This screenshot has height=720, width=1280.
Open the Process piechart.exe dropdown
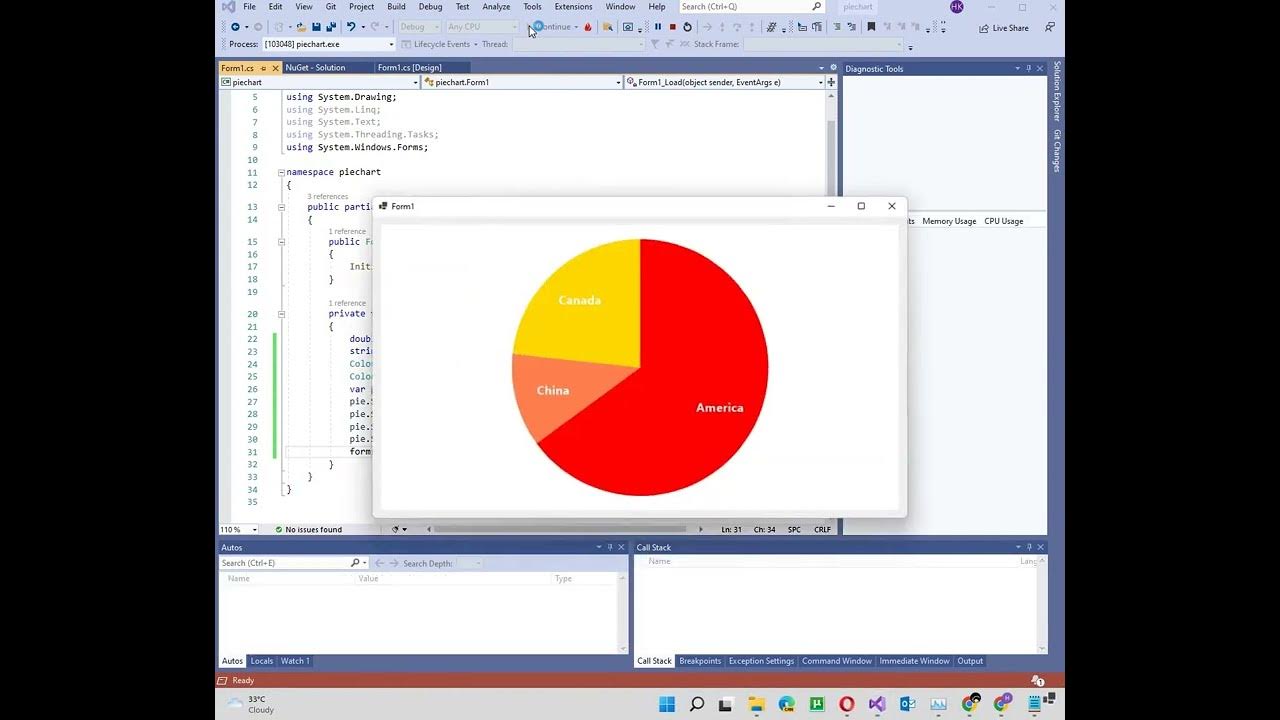[x=329, y=44]
